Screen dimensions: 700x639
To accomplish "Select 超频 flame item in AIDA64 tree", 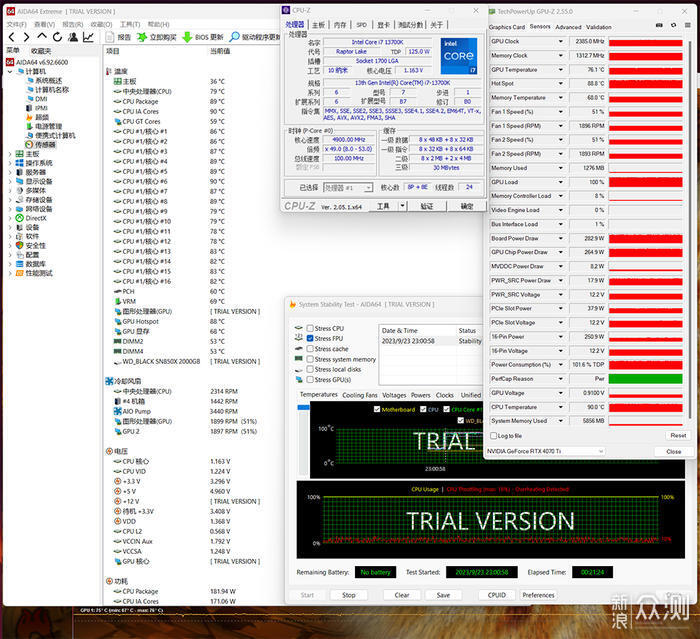I will pos(38,117).
